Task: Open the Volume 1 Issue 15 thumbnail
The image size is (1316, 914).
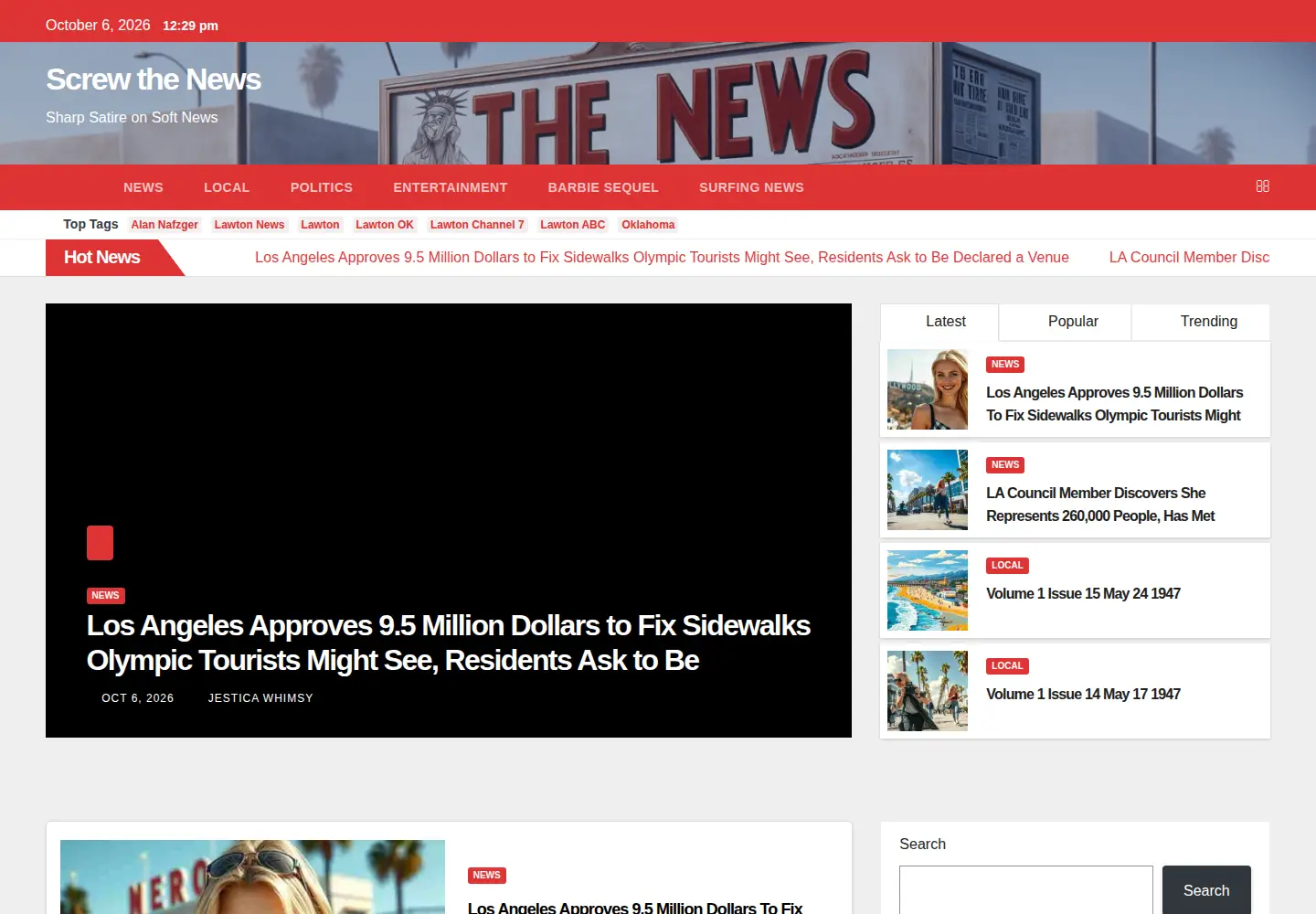Action: pos(928,590)
